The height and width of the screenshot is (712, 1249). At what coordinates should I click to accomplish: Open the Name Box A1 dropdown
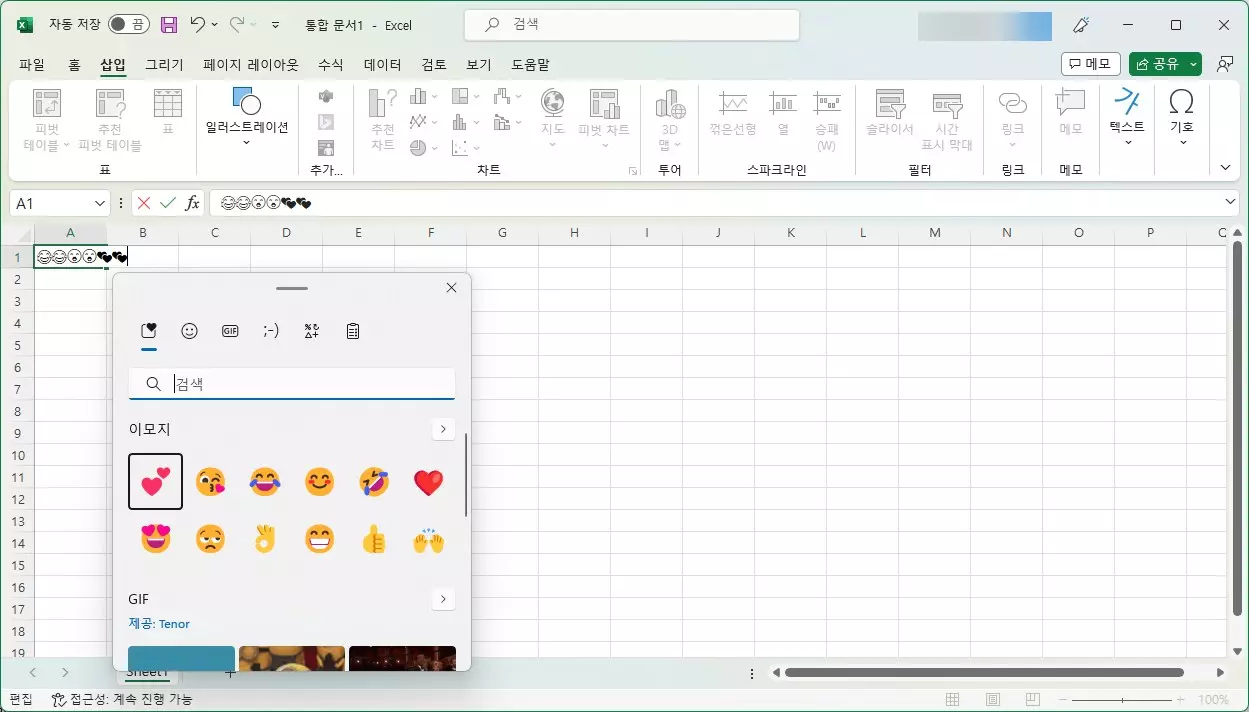[99, 203]
